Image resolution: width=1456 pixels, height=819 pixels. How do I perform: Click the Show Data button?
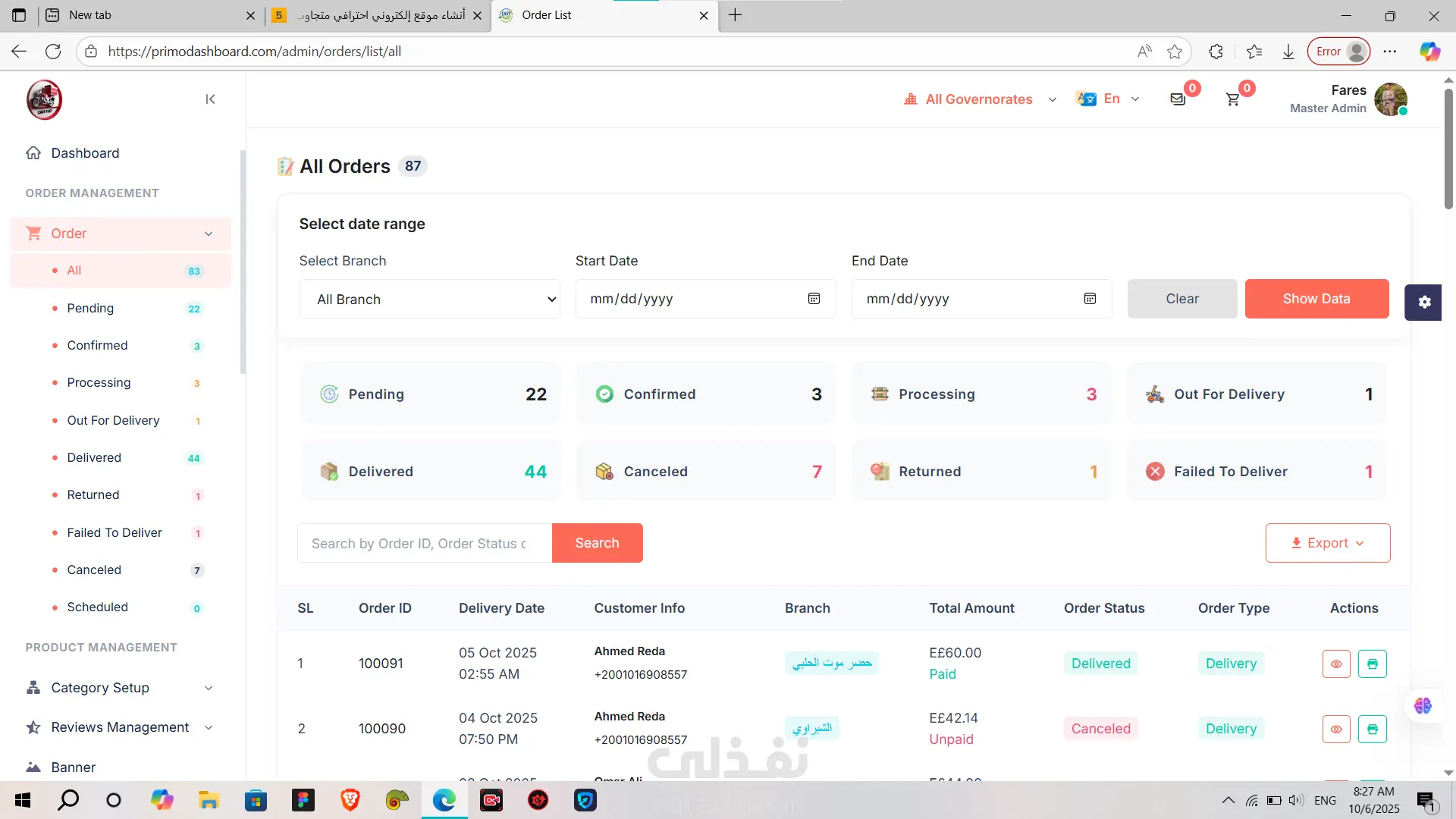coord(1316,299)
